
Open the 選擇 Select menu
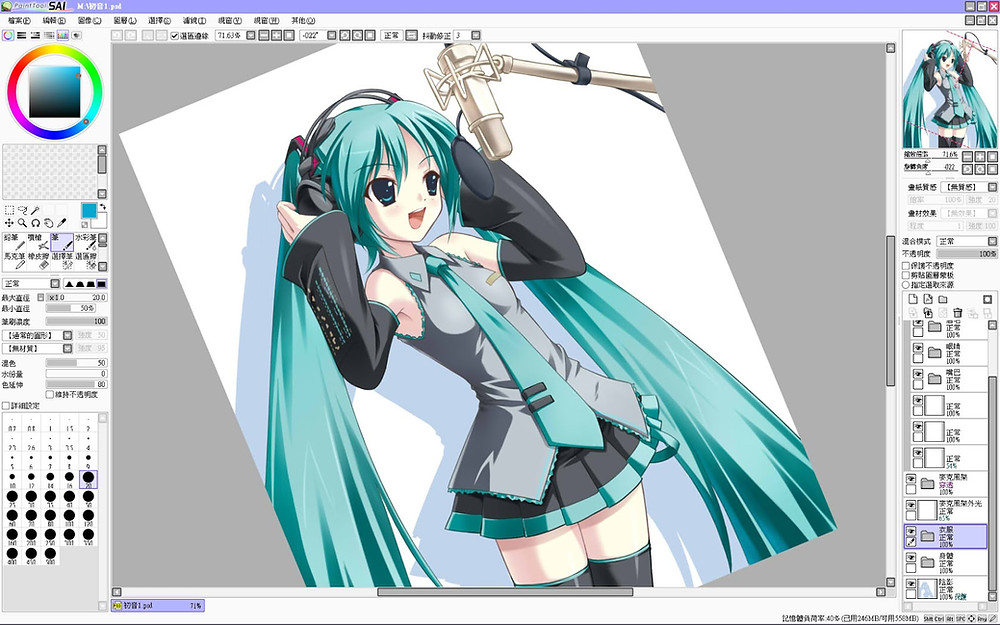[x=159, y=20]
